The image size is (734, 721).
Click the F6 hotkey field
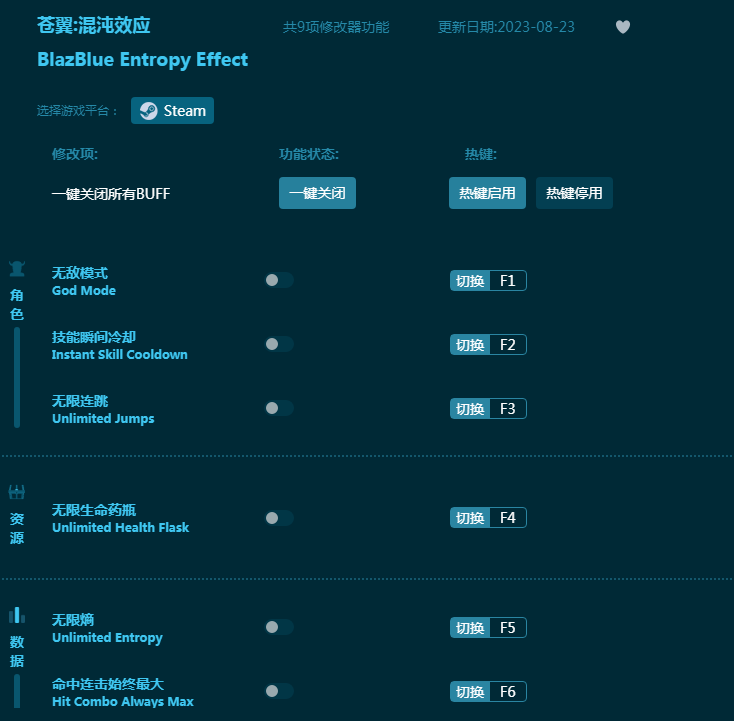508,692
